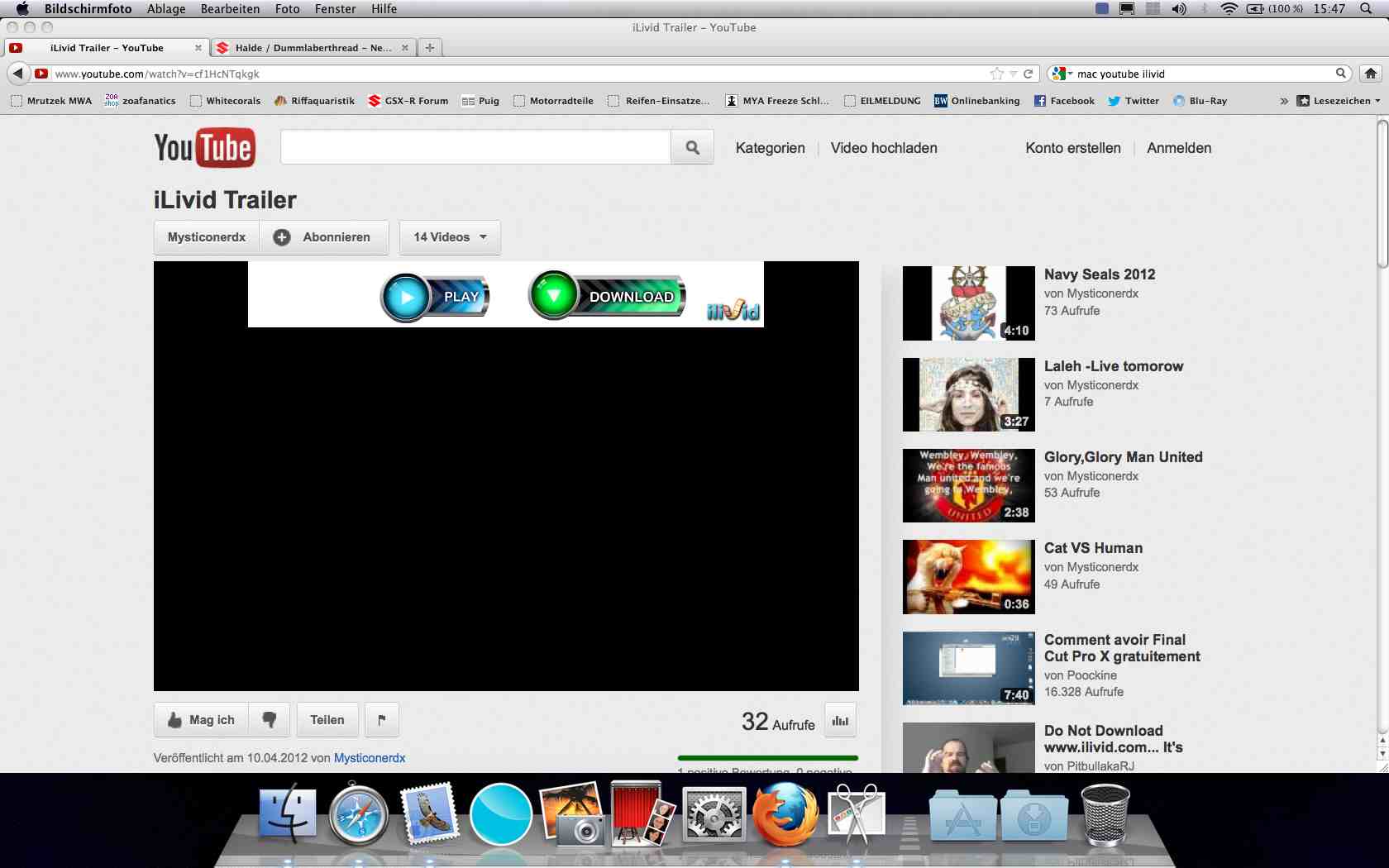1389x868 pixels.
Task: Open Mail app in the Dock
Action: tap(429, 814)
